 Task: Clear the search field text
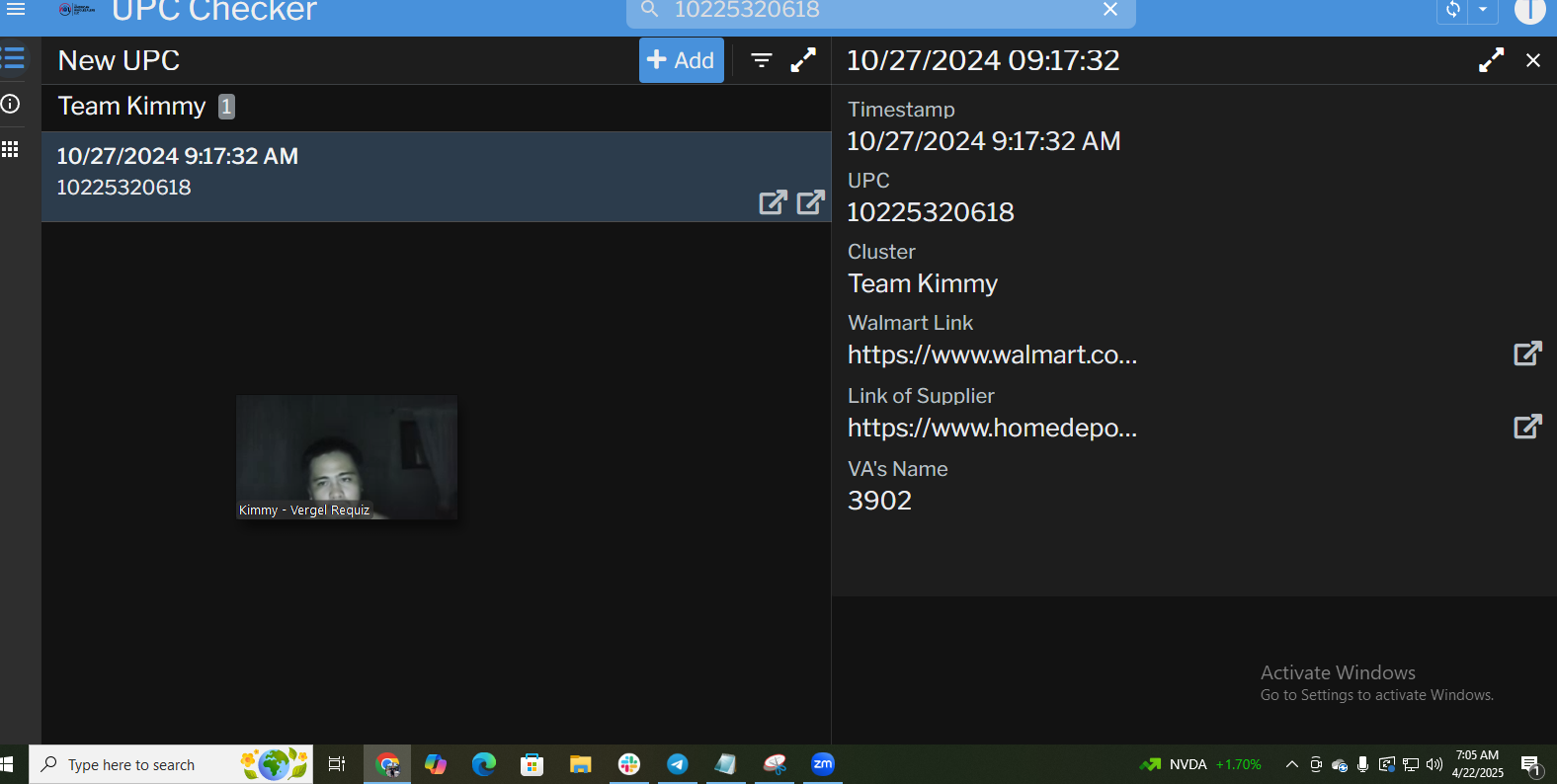[1110, 10]
